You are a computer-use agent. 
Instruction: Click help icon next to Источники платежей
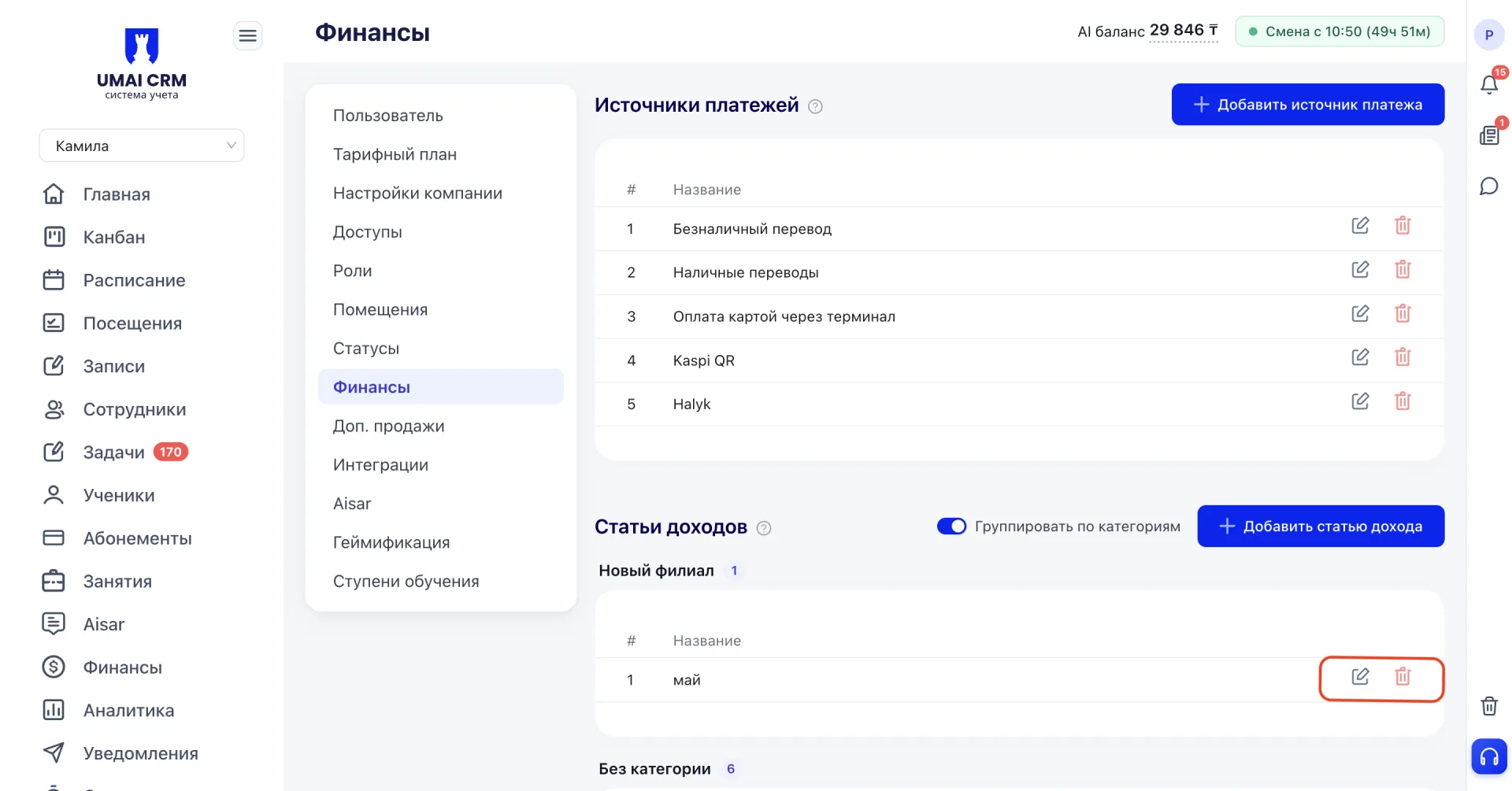(815, 106)
